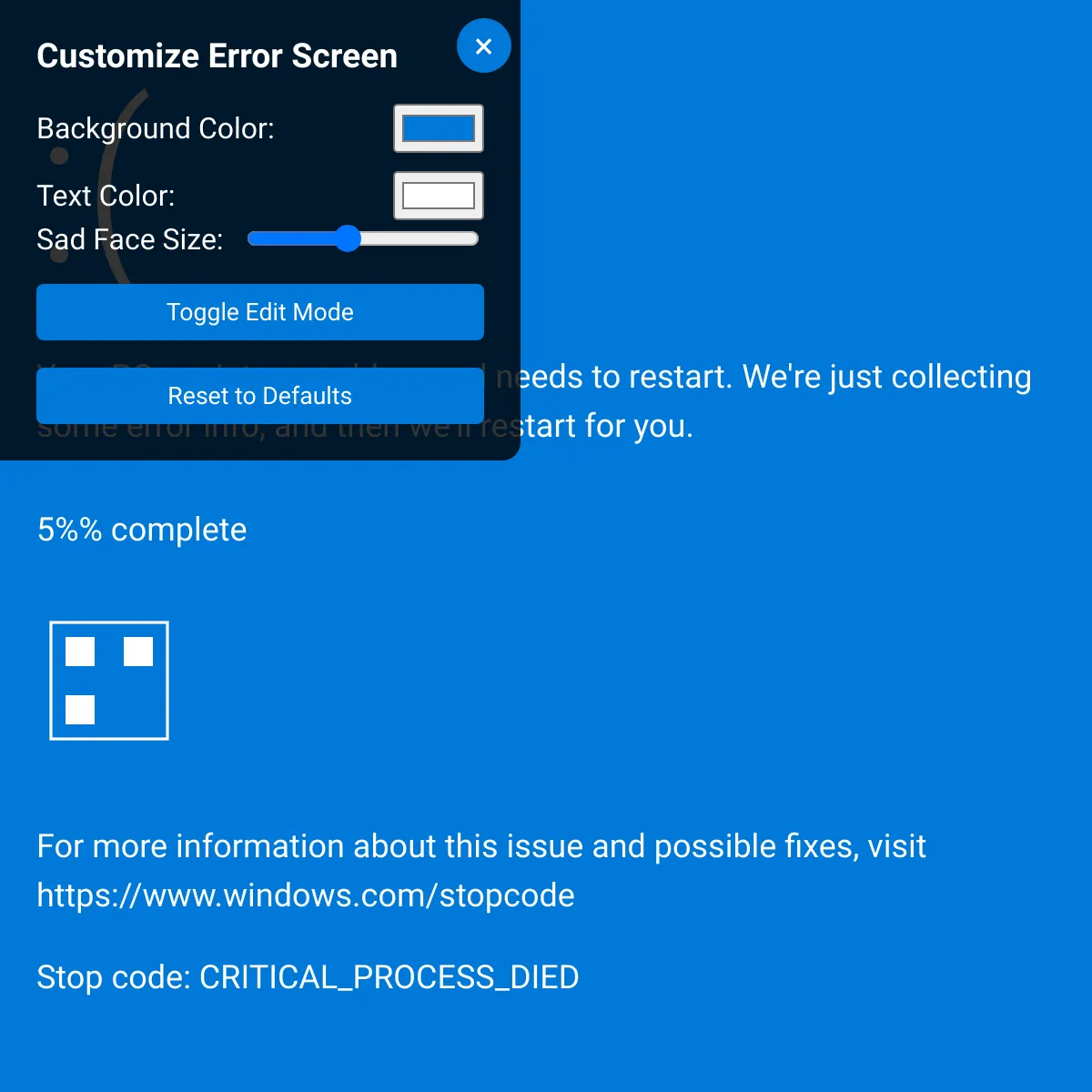Viewport: 1092px width, 1092px height.
Task: Click the QR code graphic
Action: point(109,681)
